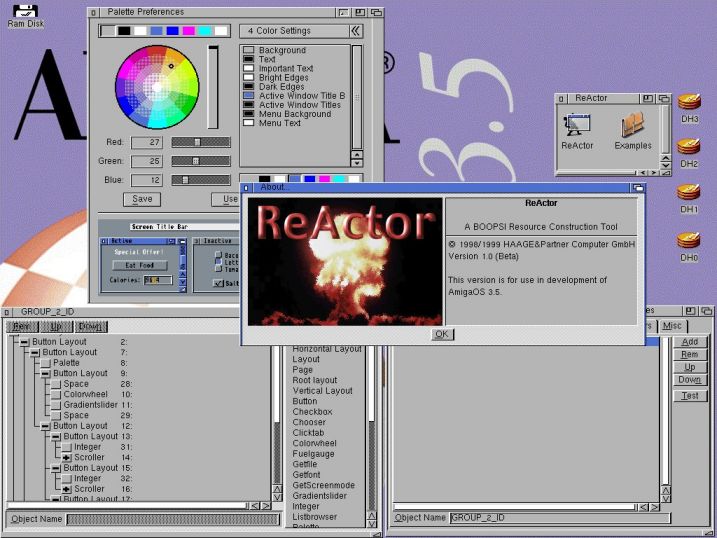
Task: Select the Menu Background color setting
Action: 295,114
